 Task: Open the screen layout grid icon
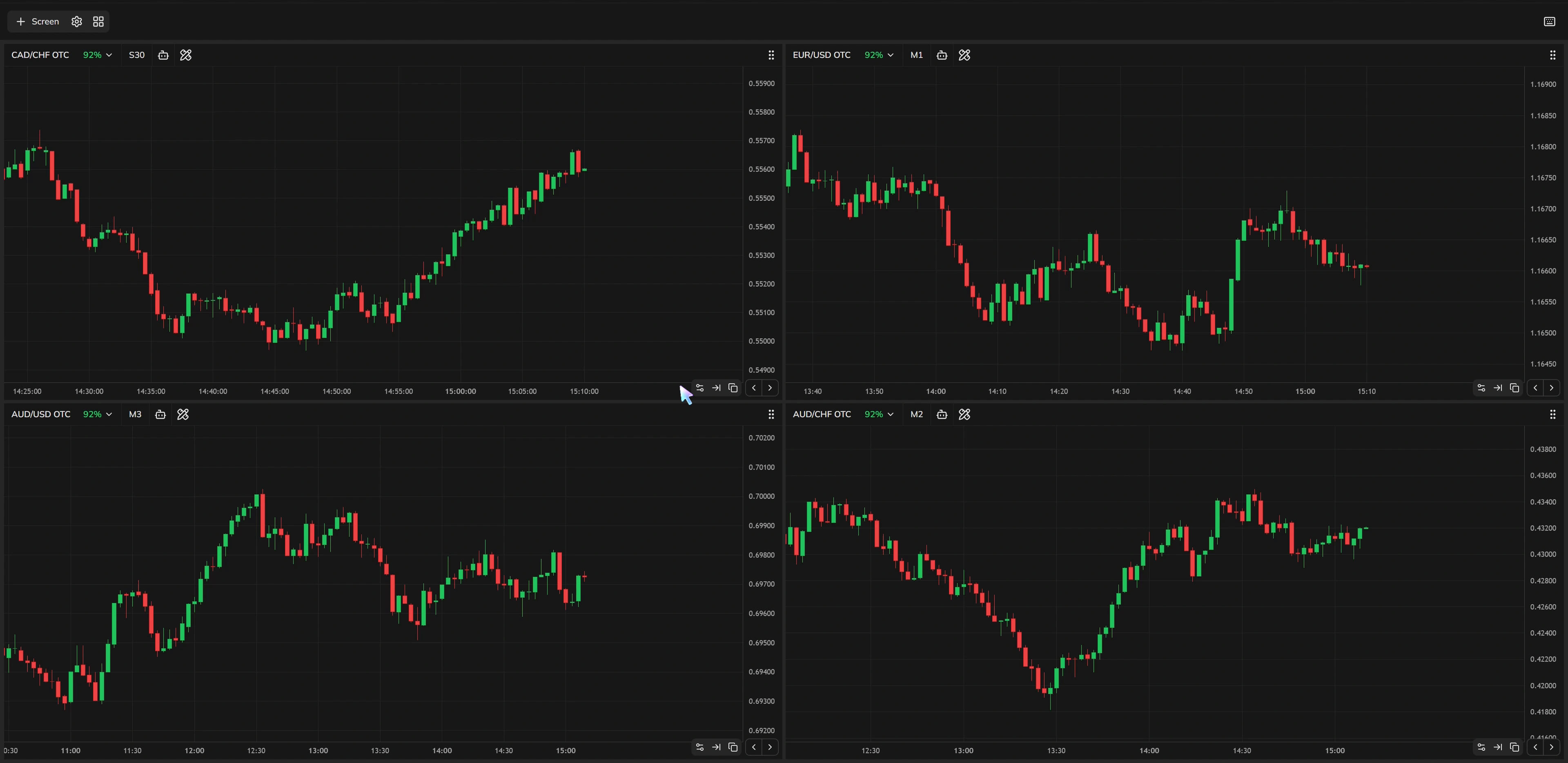point(98,21)
